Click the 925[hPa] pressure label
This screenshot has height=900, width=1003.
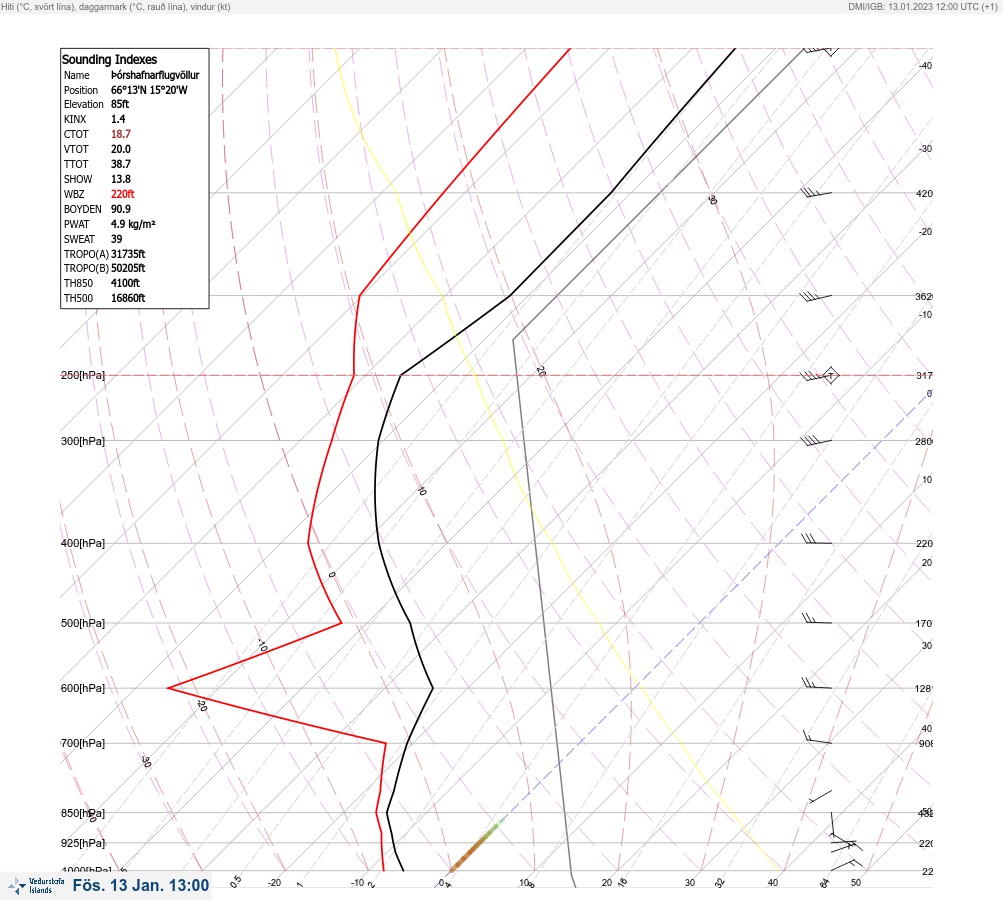pos(83,843)
